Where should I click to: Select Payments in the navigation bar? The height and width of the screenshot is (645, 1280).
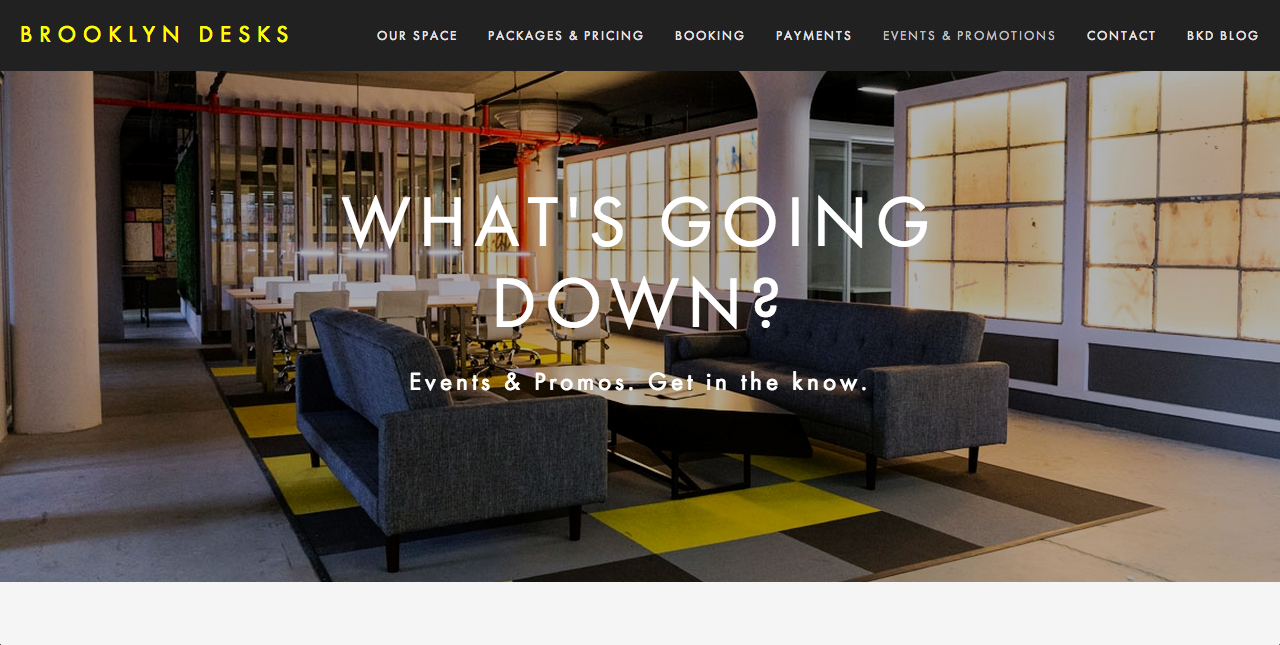(x=814, y=35)
